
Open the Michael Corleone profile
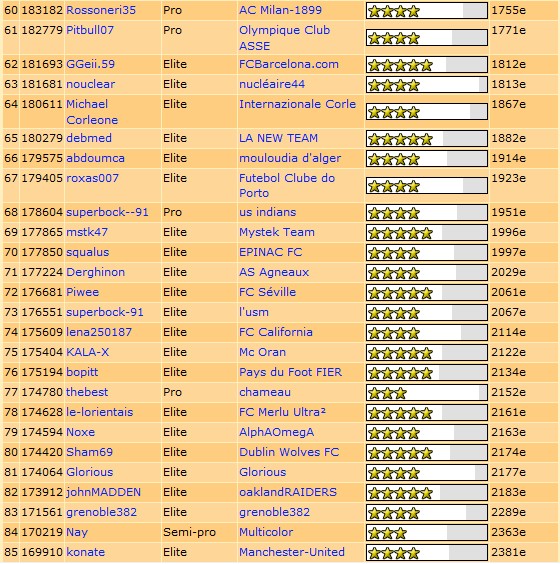(x=92, y=112)
